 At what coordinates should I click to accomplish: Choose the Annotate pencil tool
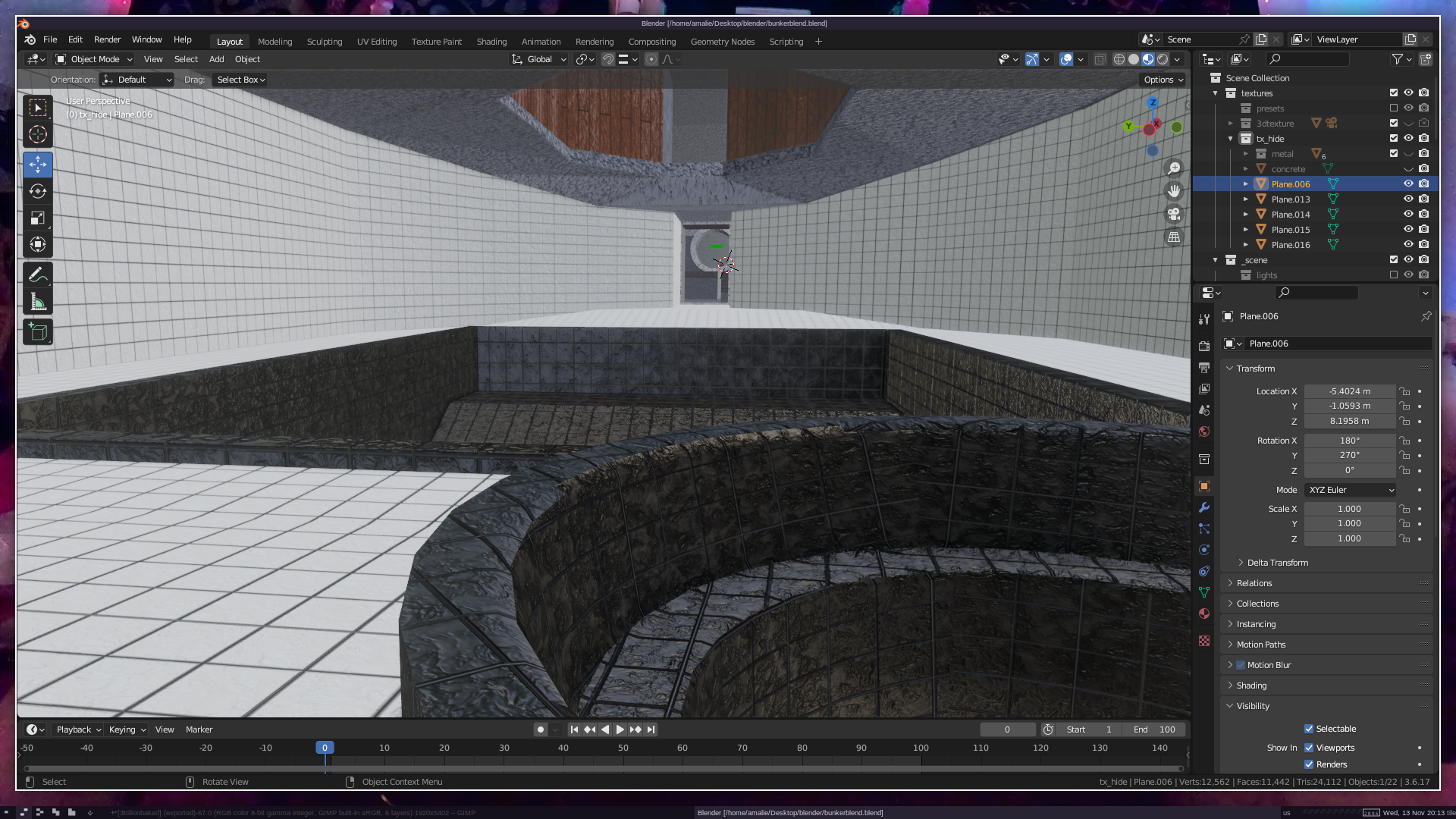pos(38,275)
